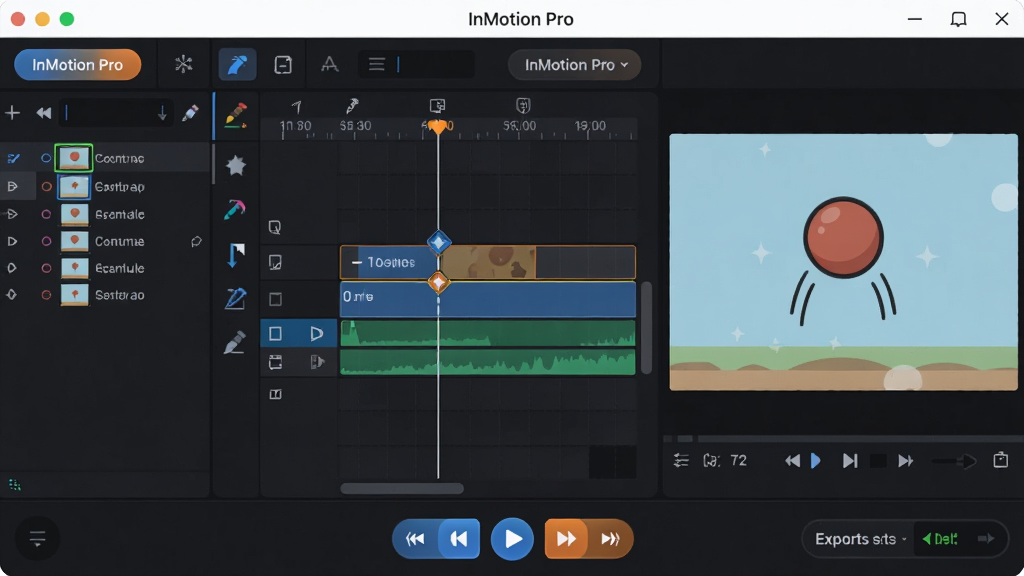Viewport: 1024px width, 576px height.
Task: Expand the Contume layer row arrow
Action: [x=12, y=242]
